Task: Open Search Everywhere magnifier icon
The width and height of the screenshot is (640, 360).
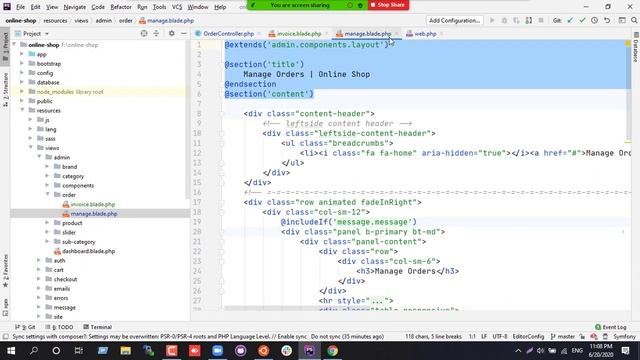Action: coord(634,20)
